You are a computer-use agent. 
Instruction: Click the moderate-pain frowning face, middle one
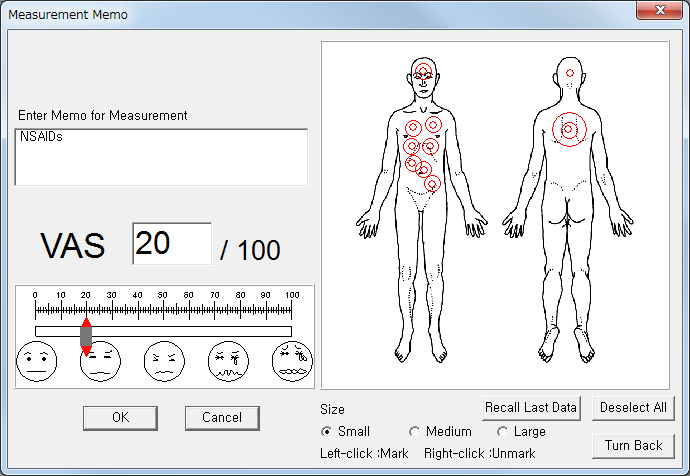tap(164, 361)
